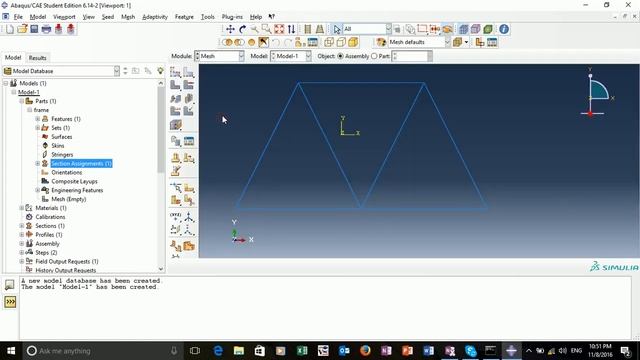Expand the Sets (1) tree node
This screenshot has width=640, height=360.
click(38, 128)
